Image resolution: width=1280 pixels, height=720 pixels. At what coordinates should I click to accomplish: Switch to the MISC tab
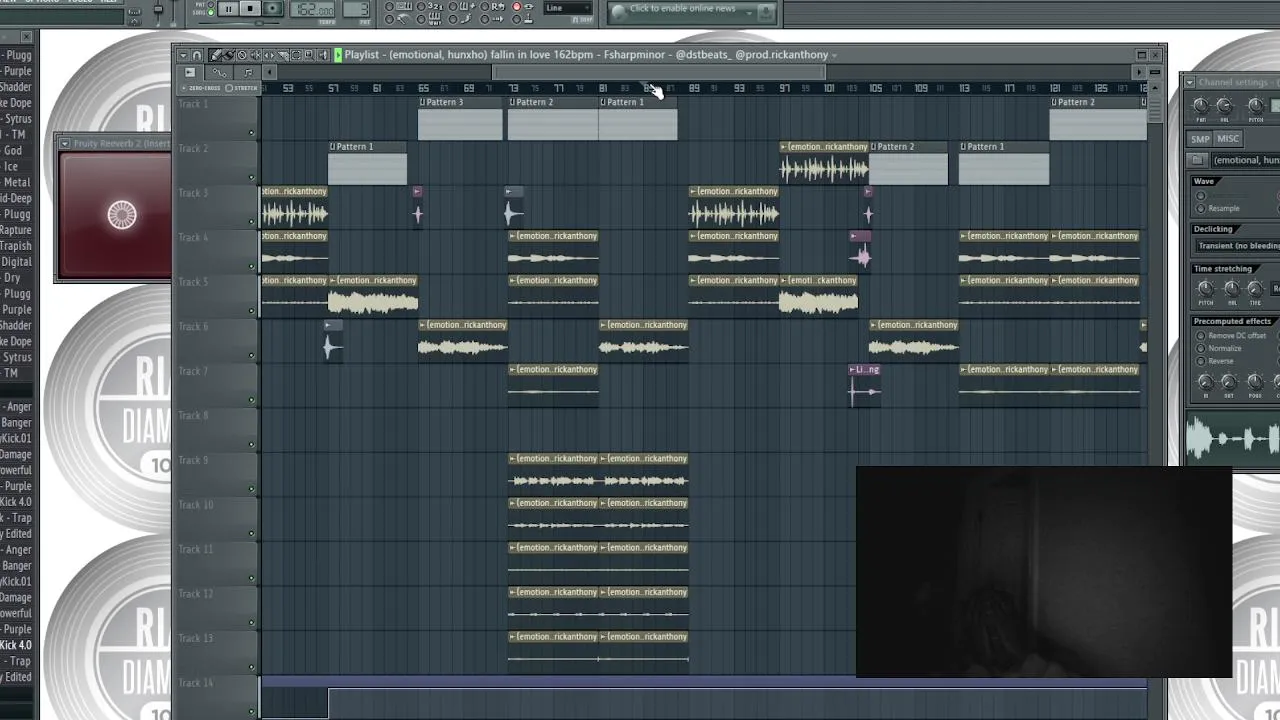[x=1228, y=139]
